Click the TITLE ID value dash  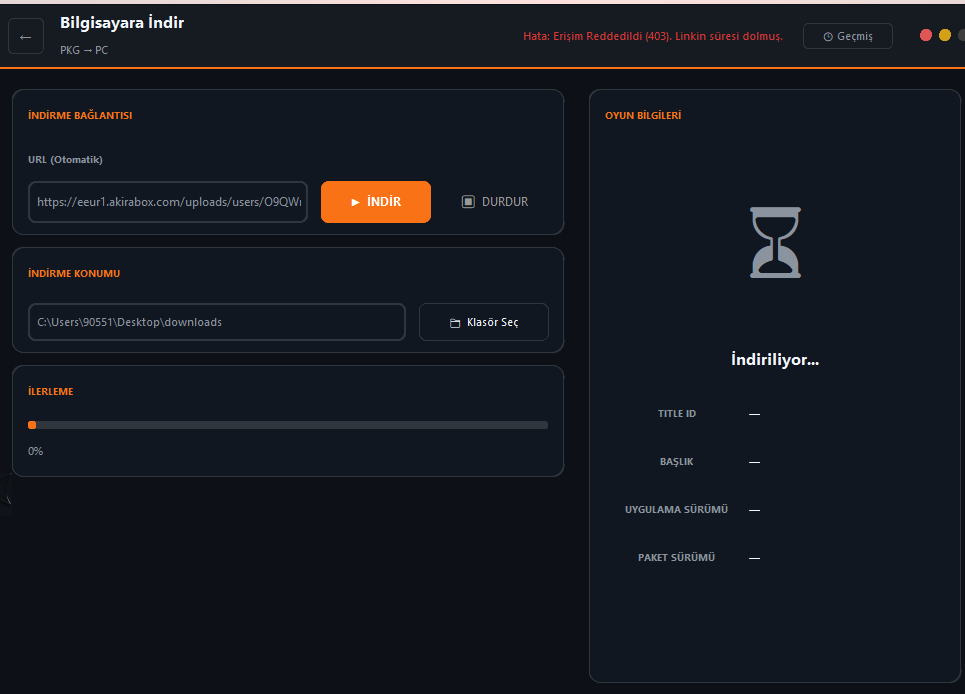pyautogui.click(x=755, y=414)
